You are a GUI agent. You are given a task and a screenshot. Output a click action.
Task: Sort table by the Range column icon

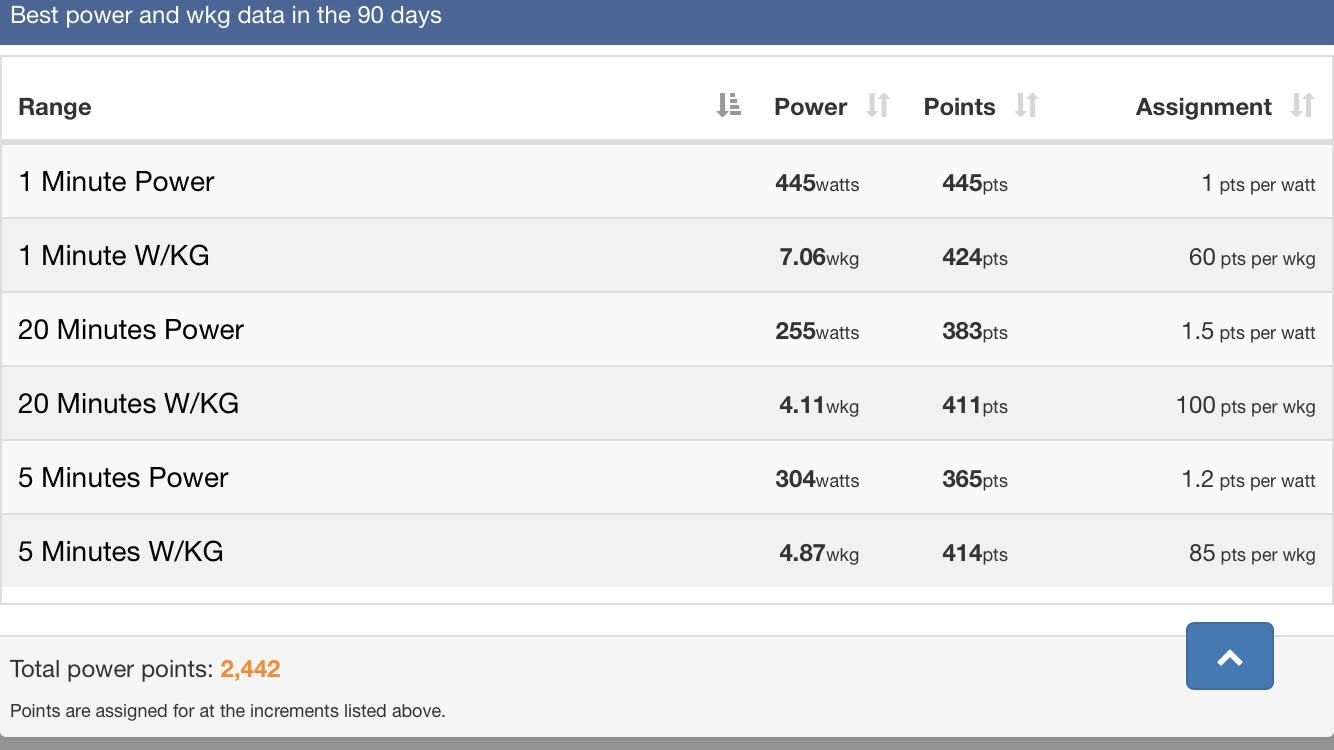[729, 105]
